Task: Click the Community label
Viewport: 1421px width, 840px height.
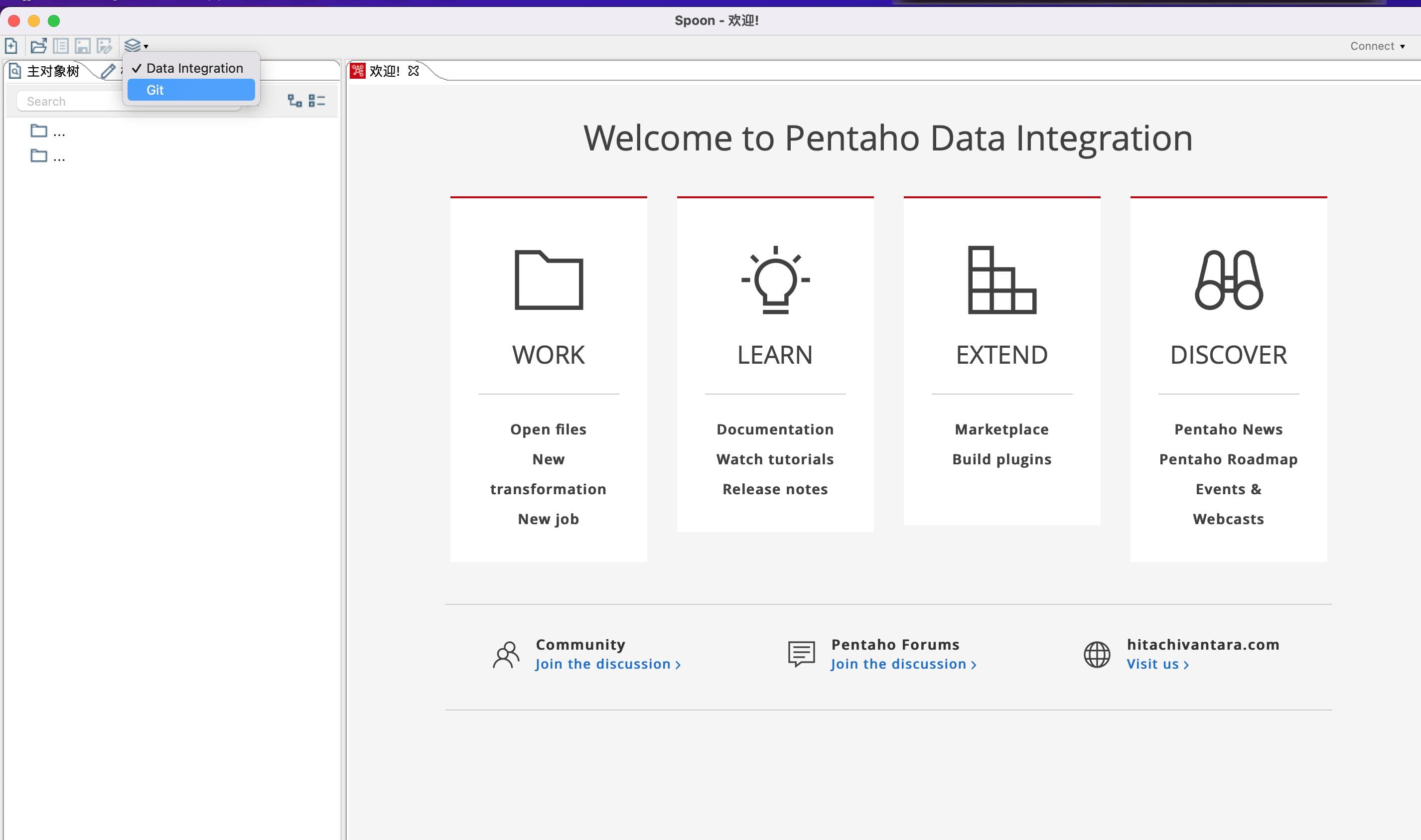Action: [580, 644]
